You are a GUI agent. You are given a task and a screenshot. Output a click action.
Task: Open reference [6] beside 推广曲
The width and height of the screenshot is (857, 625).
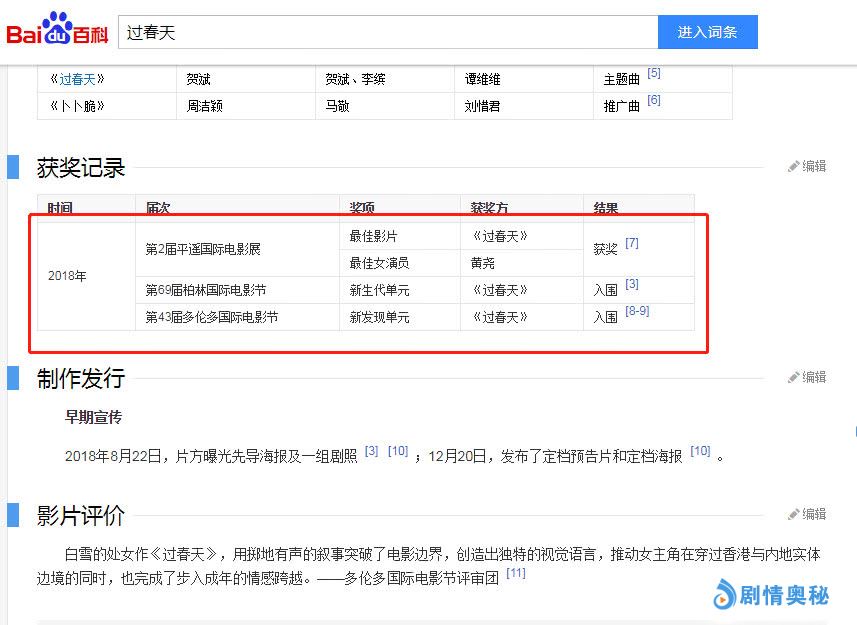pyautogui.click(x=653, y=101)
